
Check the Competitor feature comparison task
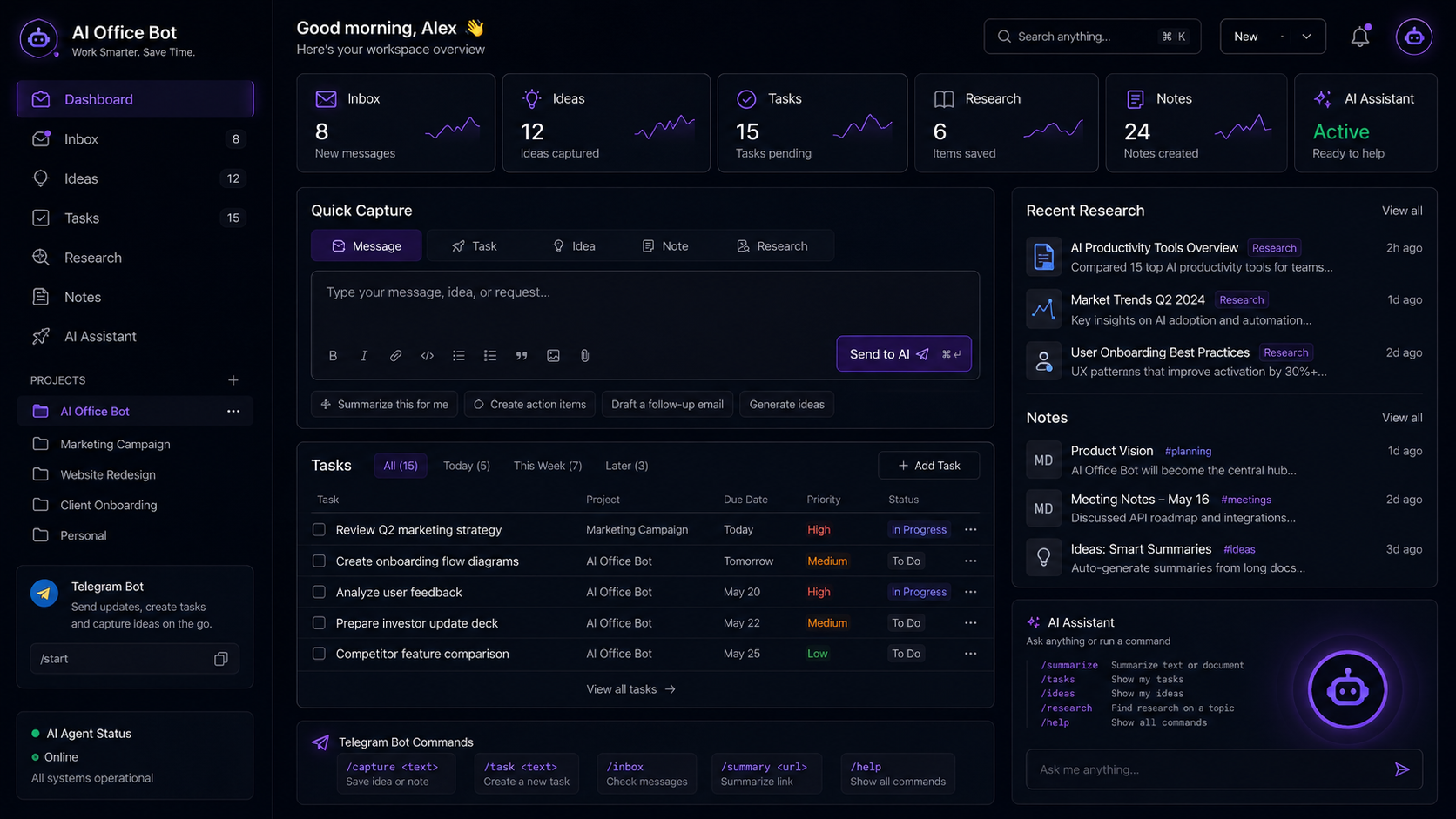[x=319, y=654]
